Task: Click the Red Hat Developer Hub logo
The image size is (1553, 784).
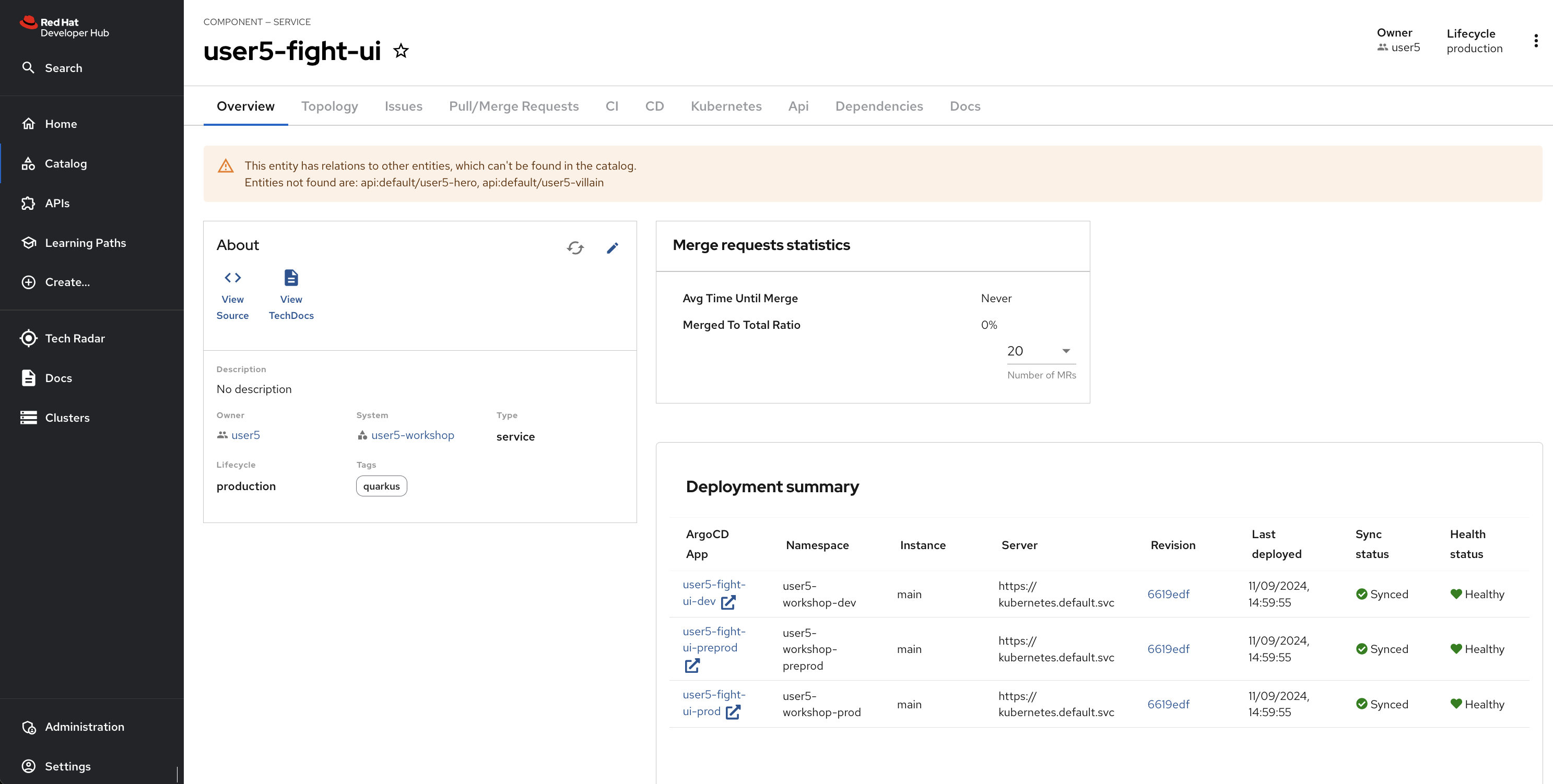Action: click(65, 27)
